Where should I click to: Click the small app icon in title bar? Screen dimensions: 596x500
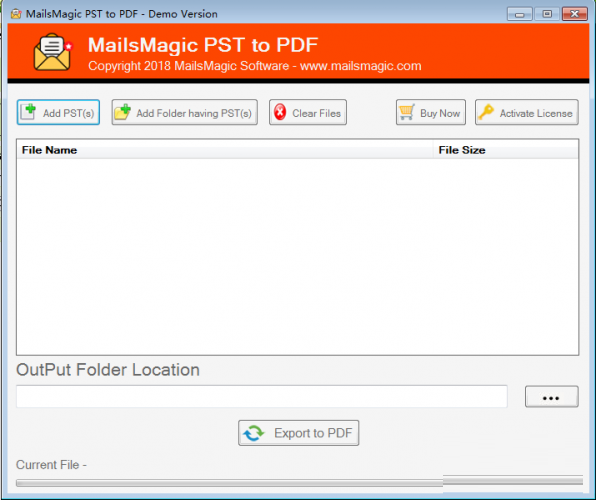pyautogui.click(x=16, y=14)
